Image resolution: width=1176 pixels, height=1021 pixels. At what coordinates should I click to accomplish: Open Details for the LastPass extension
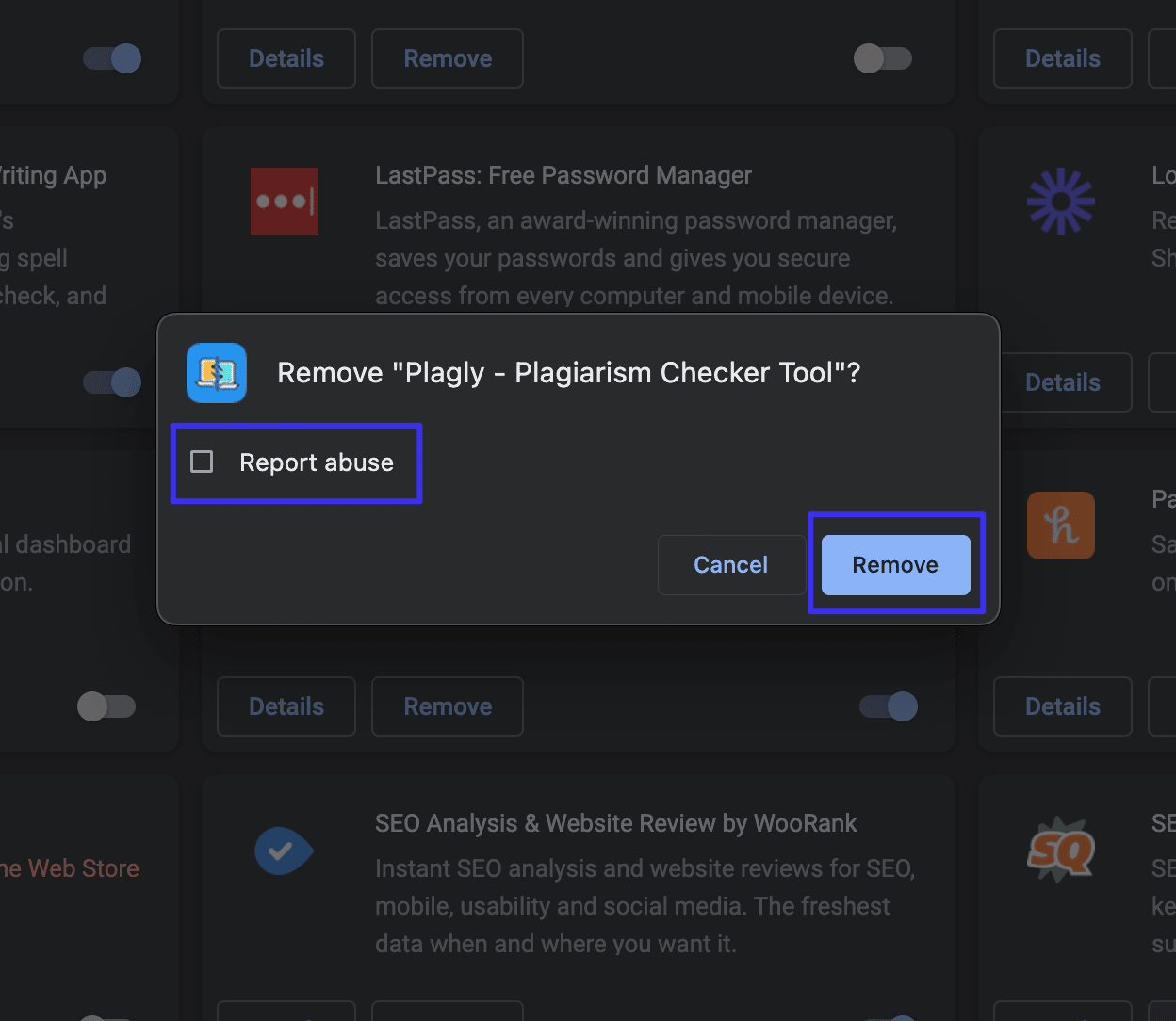tap(286, 706)
